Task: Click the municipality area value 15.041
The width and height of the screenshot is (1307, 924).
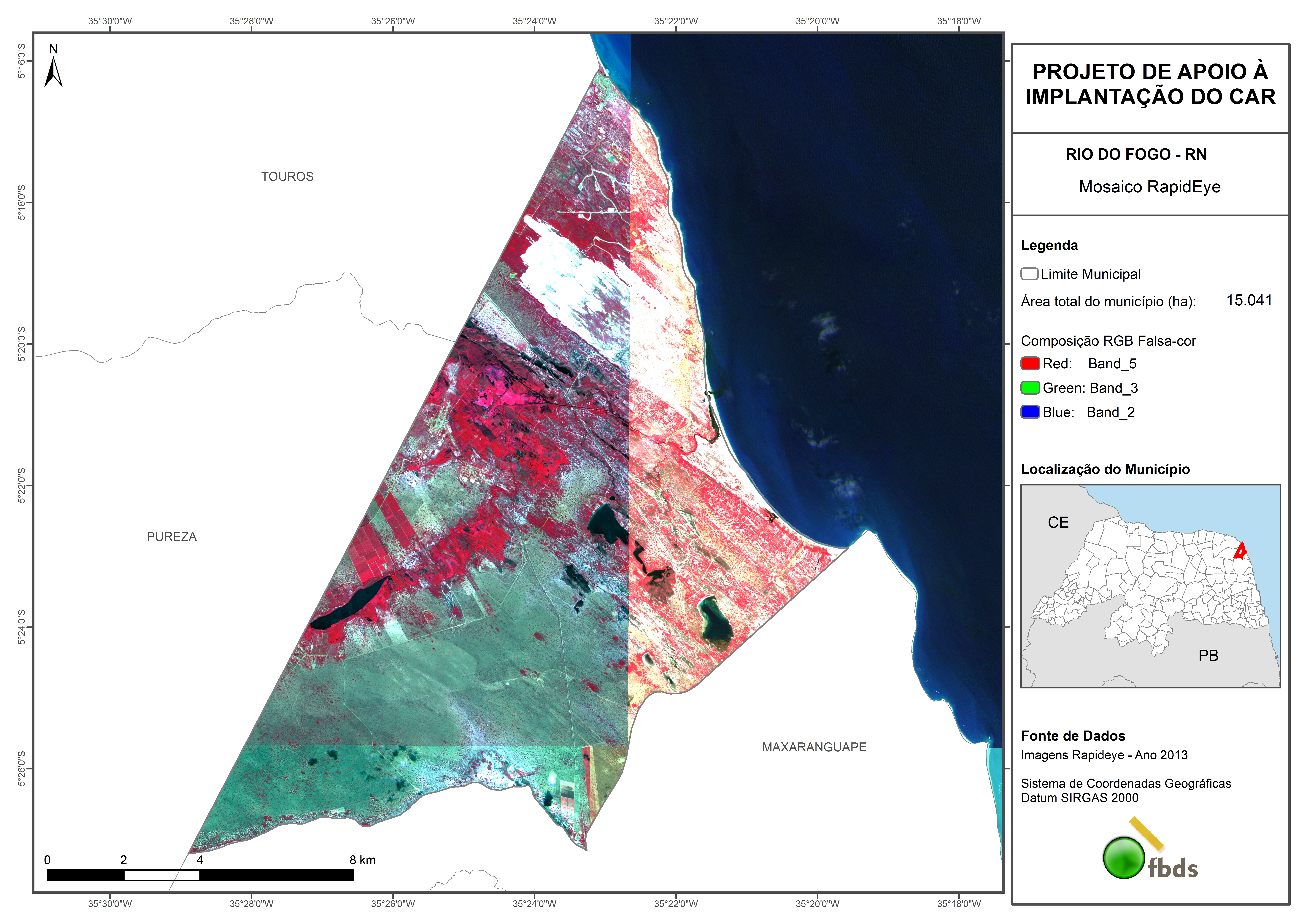Action: pos(1249,300)
